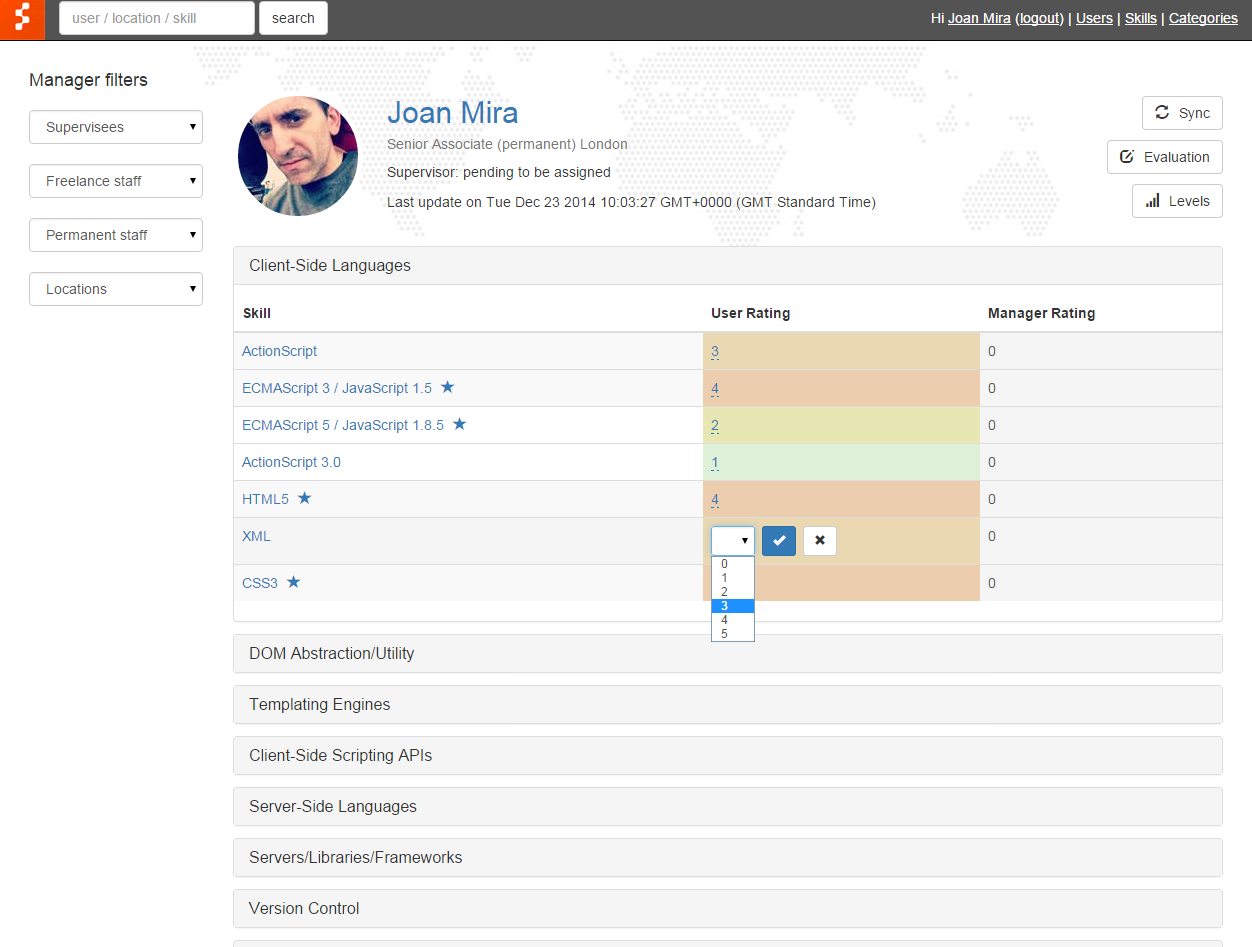Expand the Freelance staff dropdown
Viewport: 1252px width, 947px height.
pos(116,181)
